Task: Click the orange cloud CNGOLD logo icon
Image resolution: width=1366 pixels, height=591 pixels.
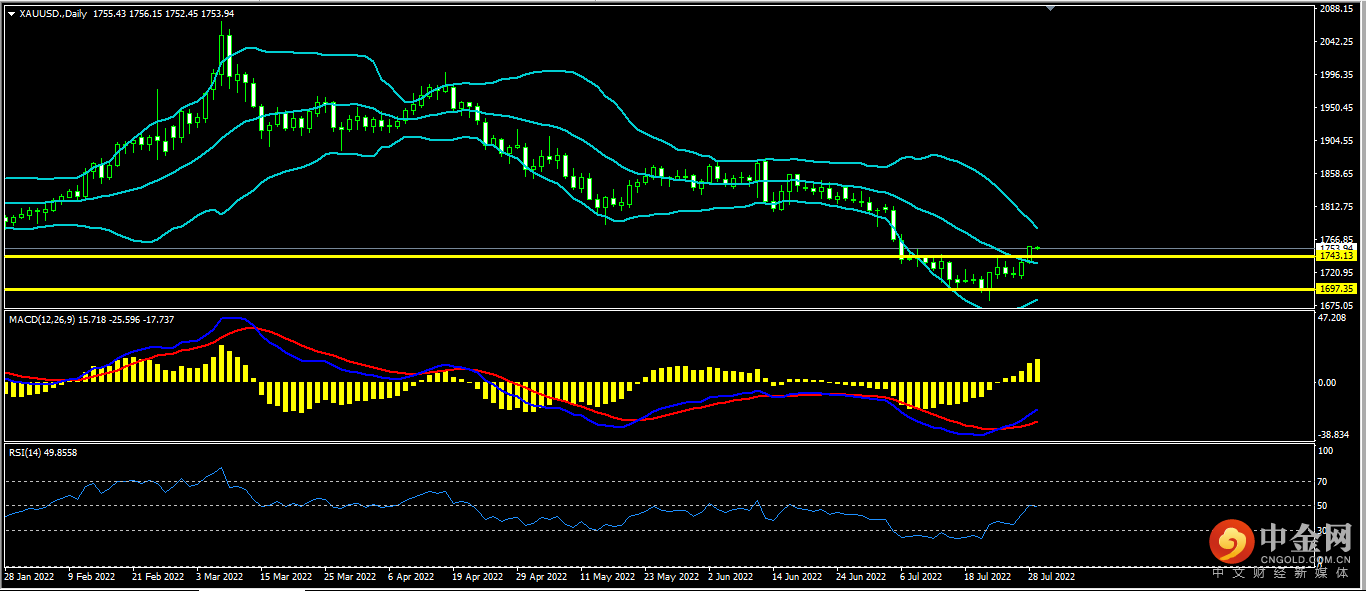Action: click(x=1231, y=543)
